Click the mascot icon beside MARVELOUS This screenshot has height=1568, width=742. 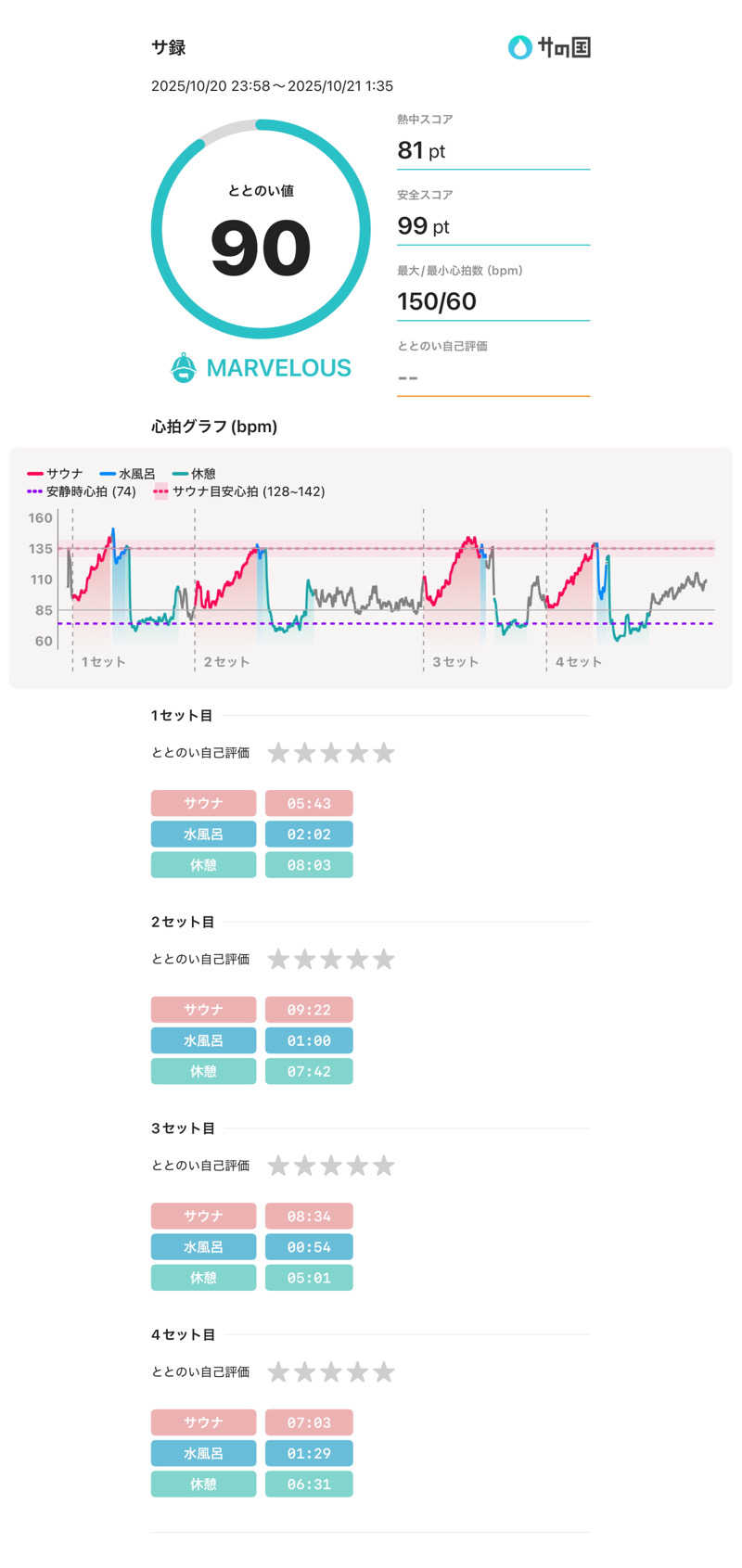point(184,368)
